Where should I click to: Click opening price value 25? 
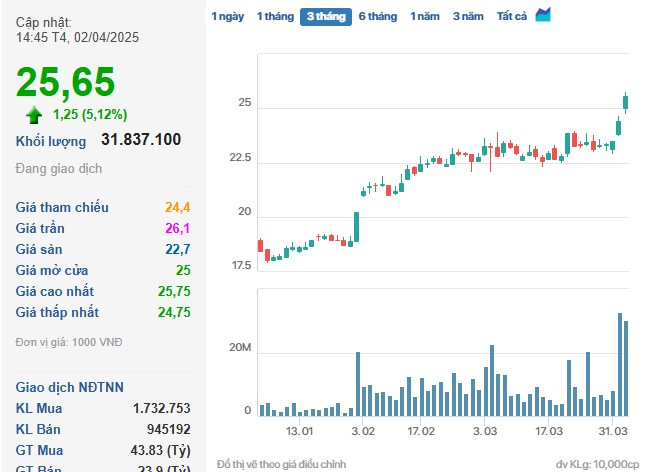(x=183, y=270)
